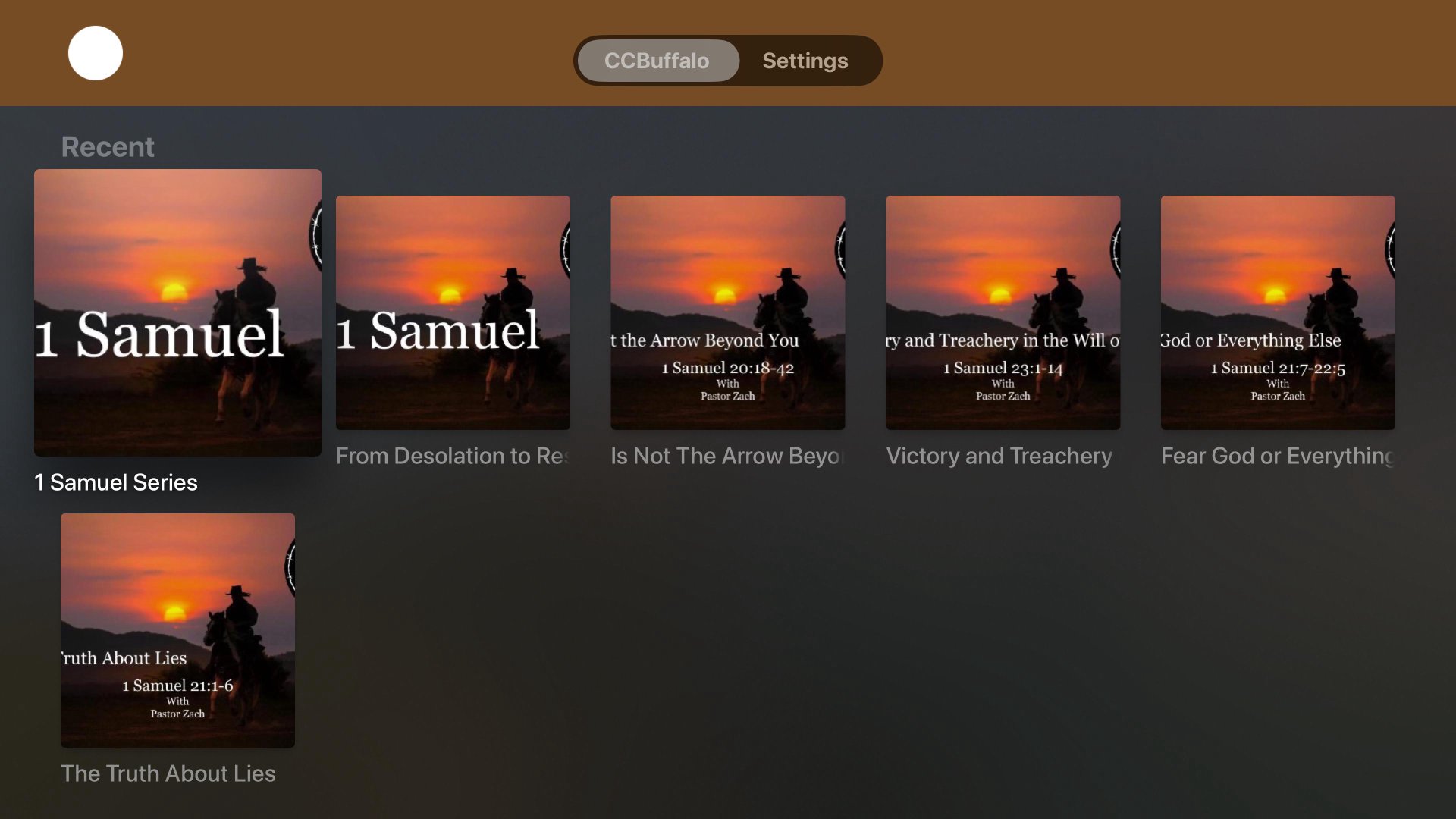The width and height of the screenshot is (1456, 819).
Task: Click Fear God or Everything title
Action: pyautogui.click(x=1277, y=456)
